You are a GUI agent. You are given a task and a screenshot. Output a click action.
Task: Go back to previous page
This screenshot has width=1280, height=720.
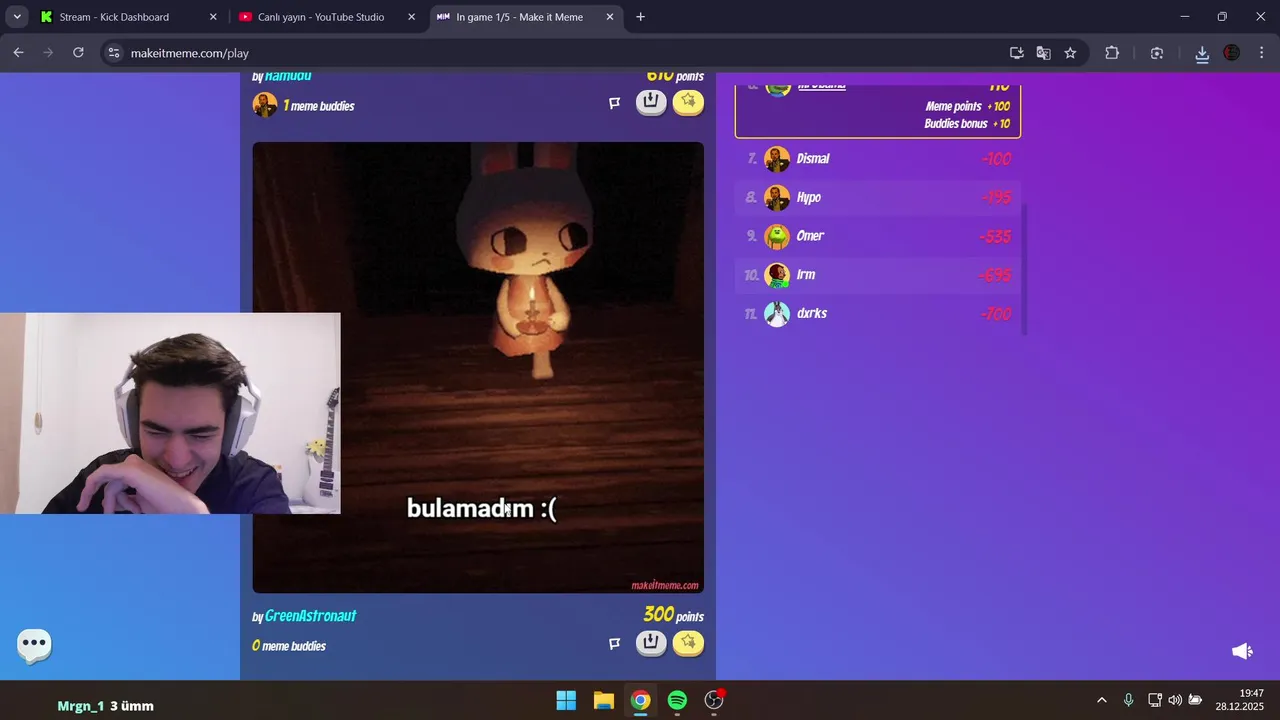(x=18, y=53)
